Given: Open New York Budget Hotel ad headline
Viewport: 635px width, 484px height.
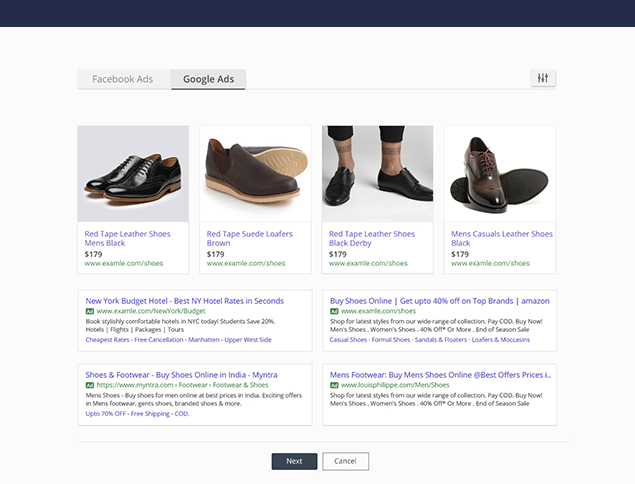Looking at the screenshot, I should [184, 301].
